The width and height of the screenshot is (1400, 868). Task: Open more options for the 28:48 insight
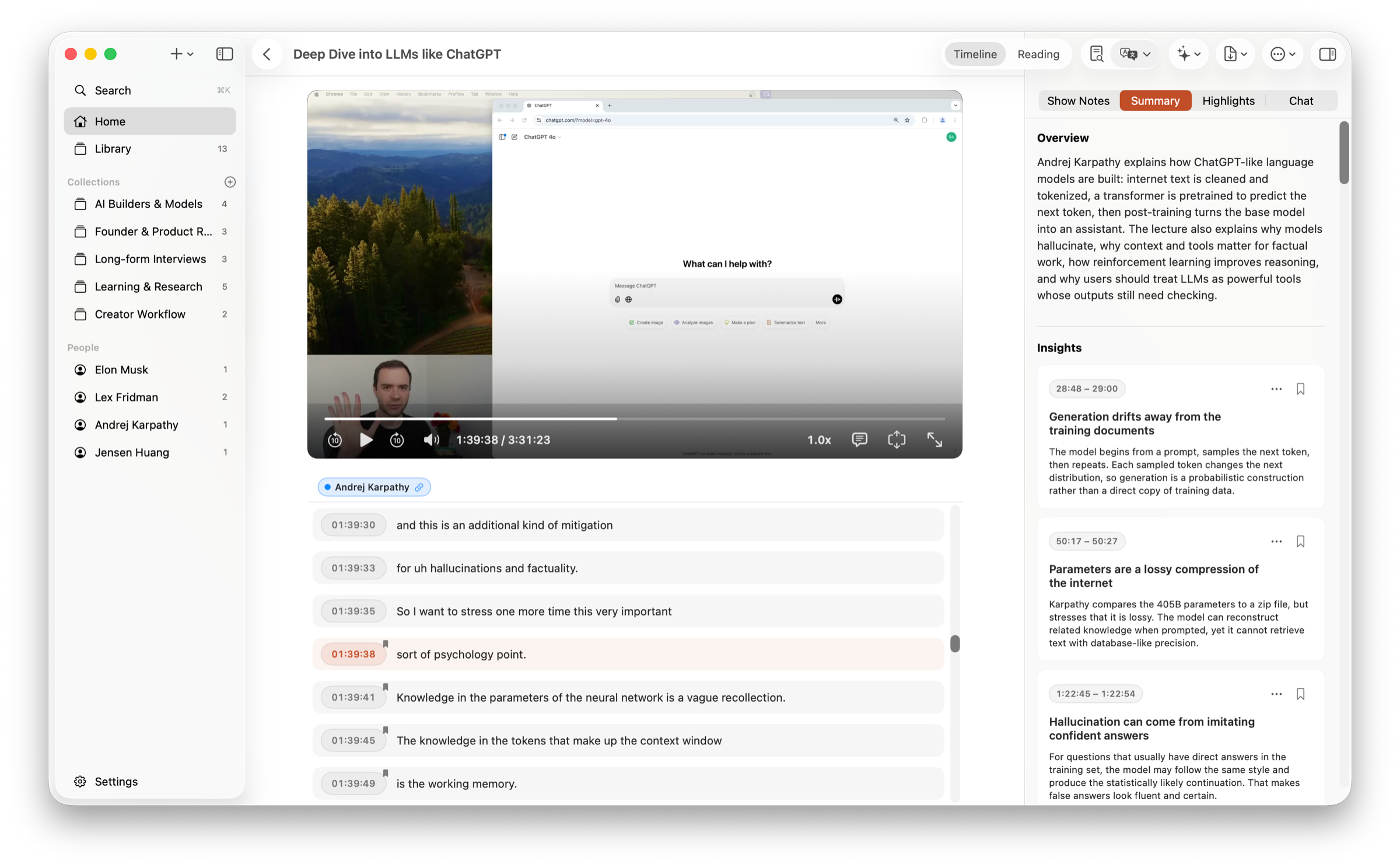point(1276,389)
